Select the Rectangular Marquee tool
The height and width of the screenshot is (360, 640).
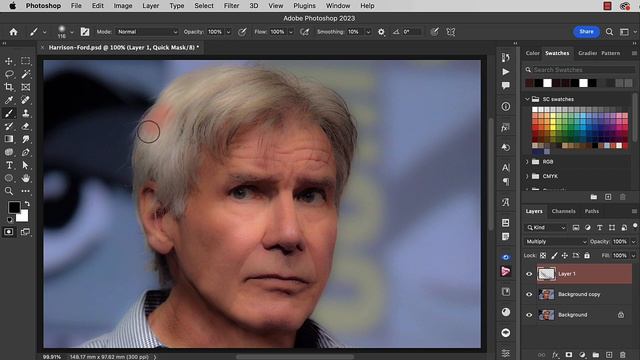tap(25, 61)
